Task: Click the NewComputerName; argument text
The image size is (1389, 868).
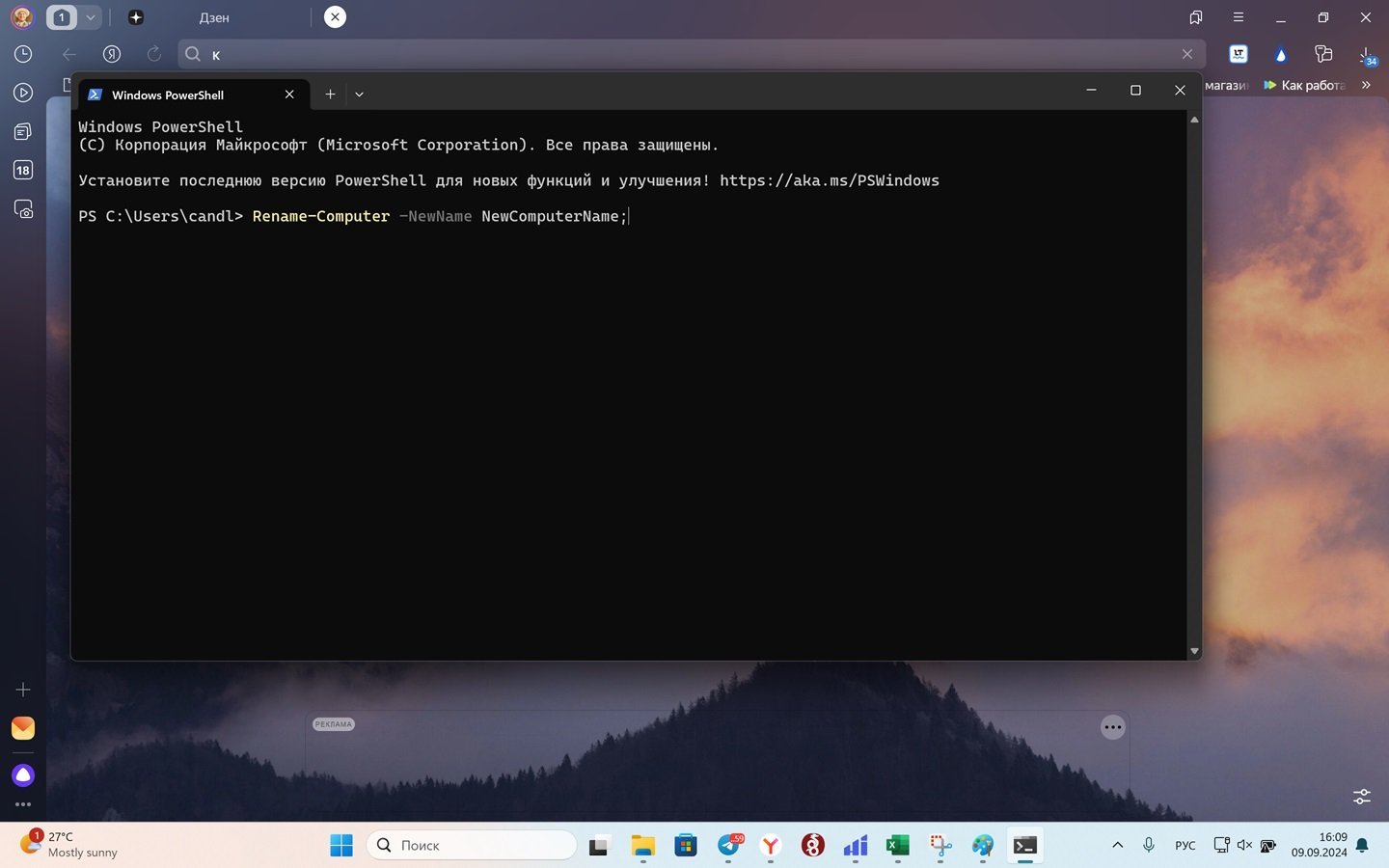Action: pos(555,216)
